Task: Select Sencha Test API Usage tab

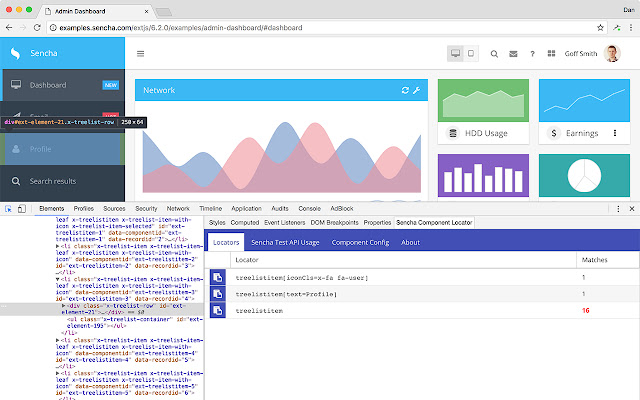Action: point(285,242)
